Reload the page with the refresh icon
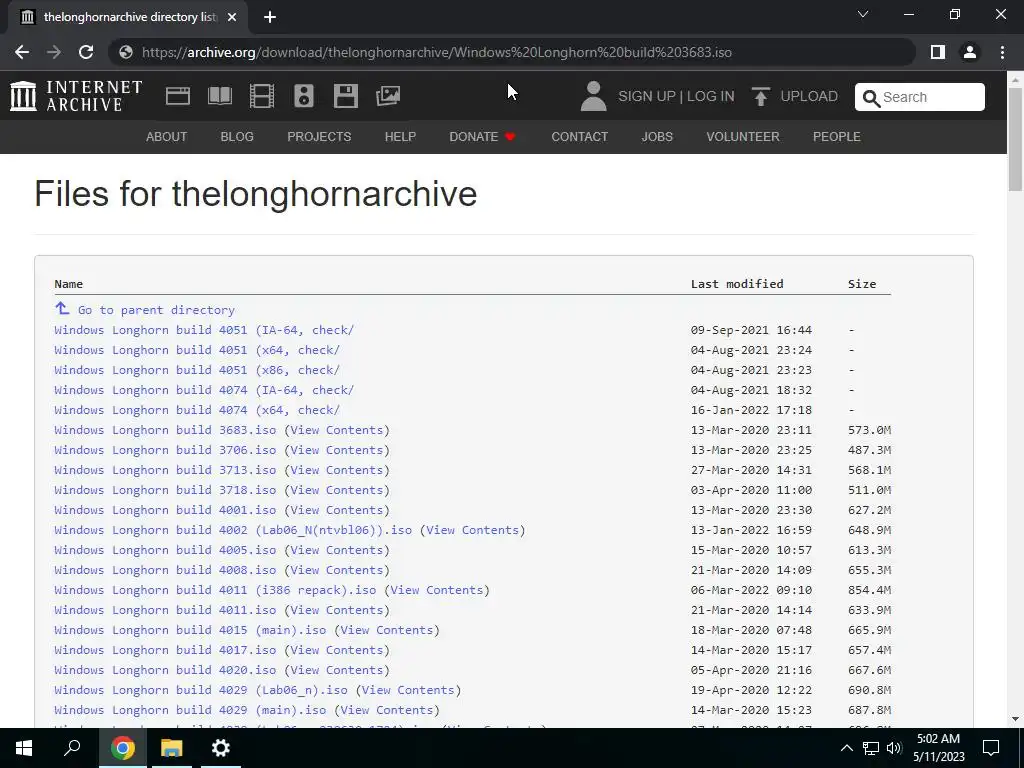Image resolution: width=1024 pixels, height=768 pixels. 86,52
